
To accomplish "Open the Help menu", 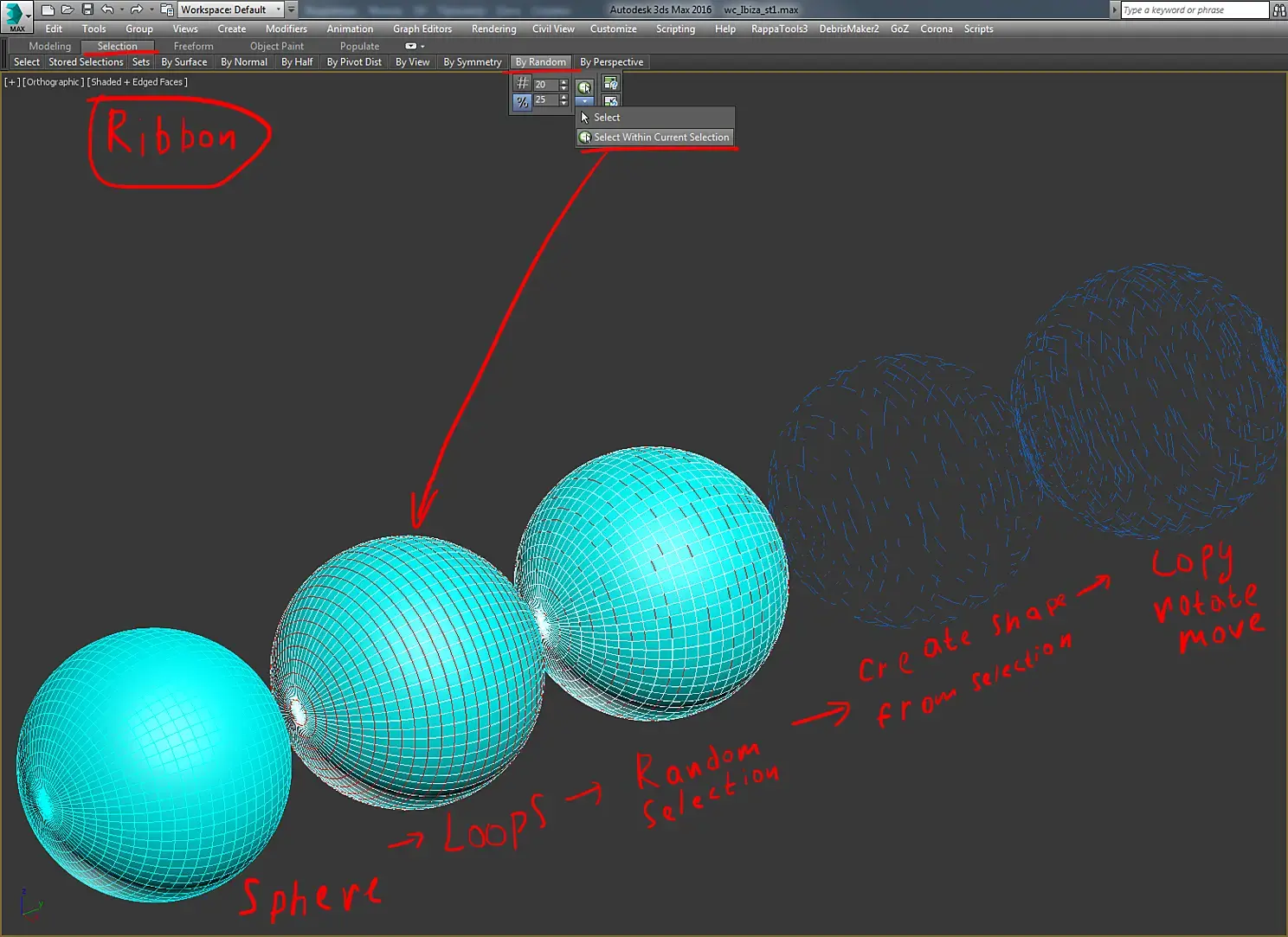I will coord(725,29).
